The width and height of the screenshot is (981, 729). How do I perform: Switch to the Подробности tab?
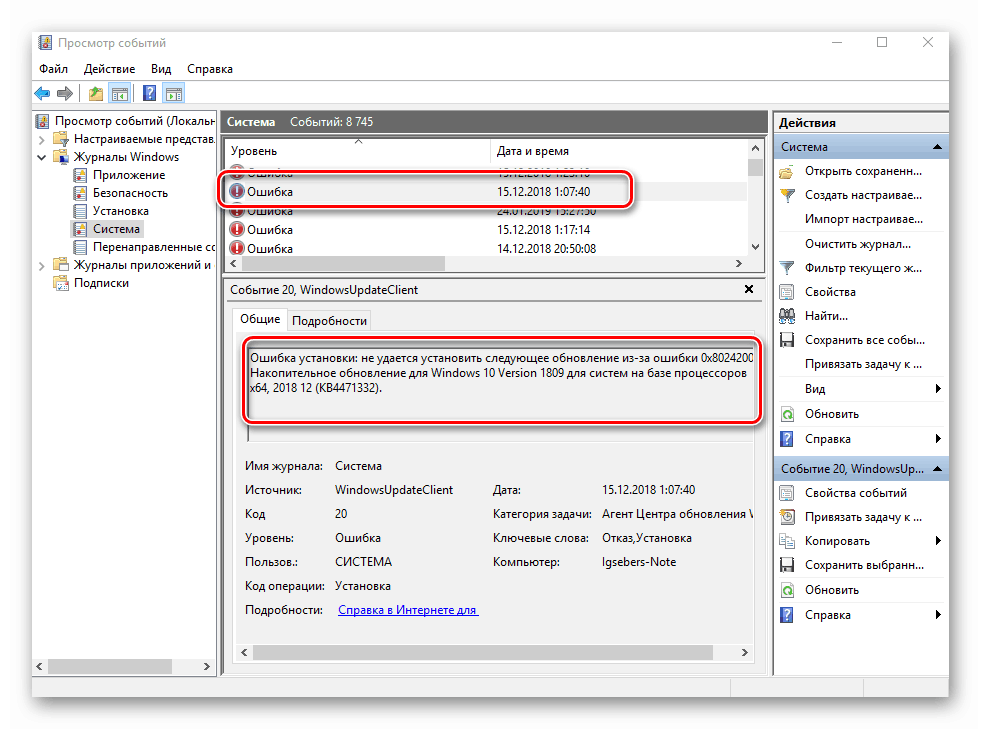click(x=329, y=320)
